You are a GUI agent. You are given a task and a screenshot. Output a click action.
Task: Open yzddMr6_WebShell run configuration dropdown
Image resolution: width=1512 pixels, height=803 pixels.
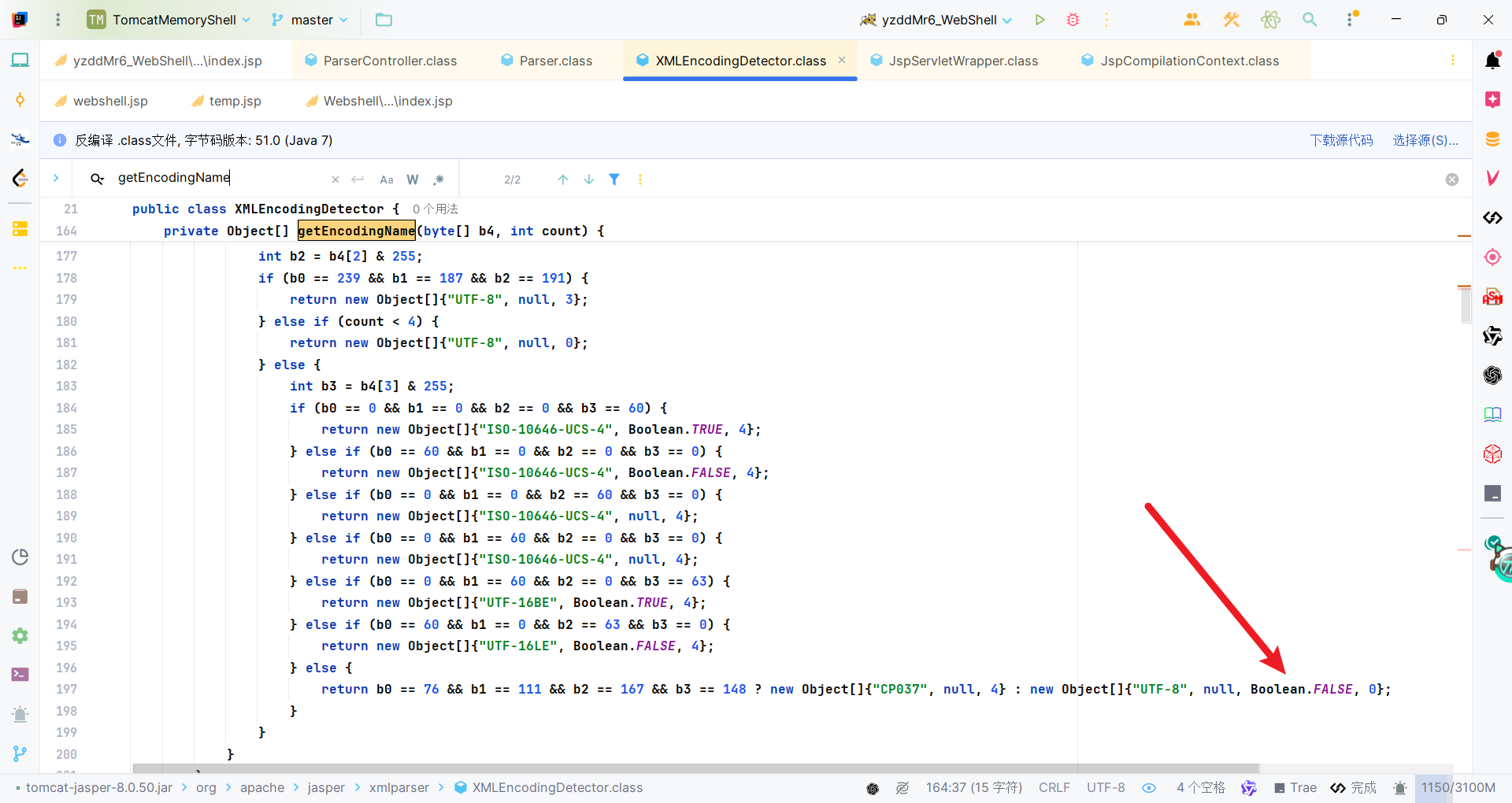point(936,20)
